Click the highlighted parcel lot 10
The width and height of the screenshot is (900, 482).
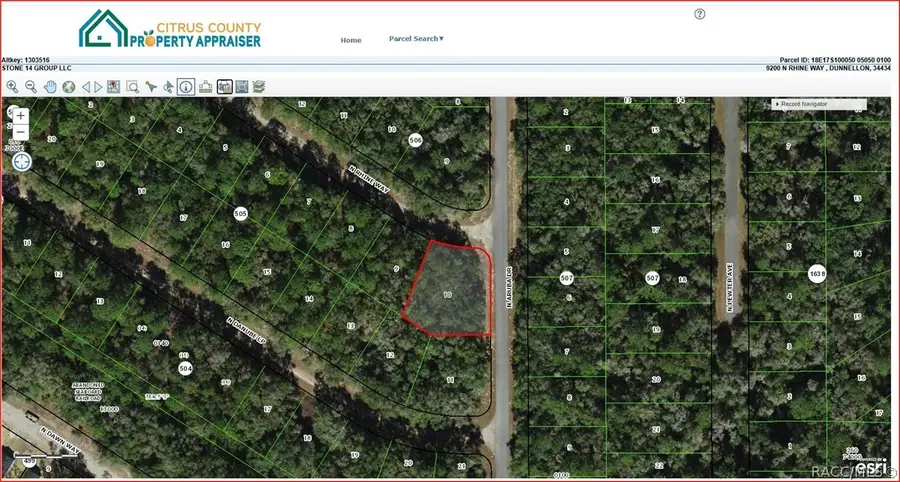point(449,291)
